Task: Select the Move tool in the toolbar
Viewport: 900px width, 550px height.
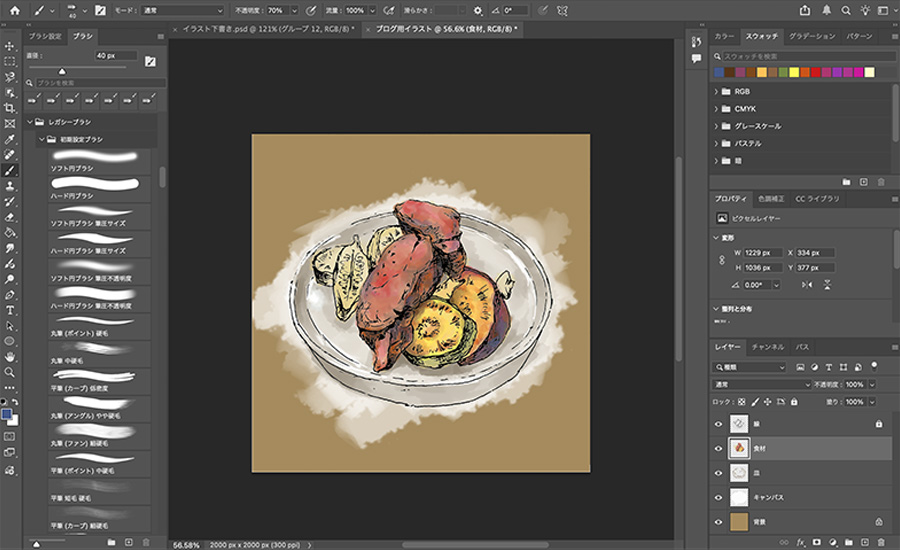Action: click(9, 46)
